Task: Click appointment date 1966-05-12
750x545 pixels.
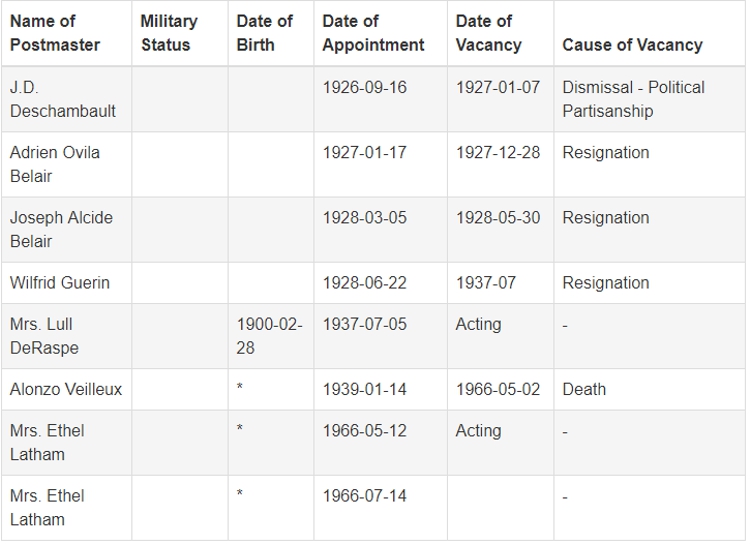Action: (x=364, y=431)
